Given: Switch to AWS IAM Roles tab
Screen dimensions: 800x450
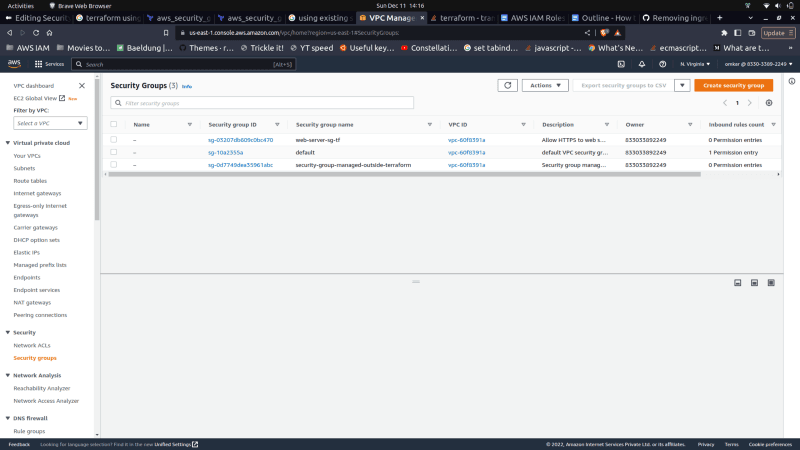Looking at the screenshot, I should click(532, 18).
